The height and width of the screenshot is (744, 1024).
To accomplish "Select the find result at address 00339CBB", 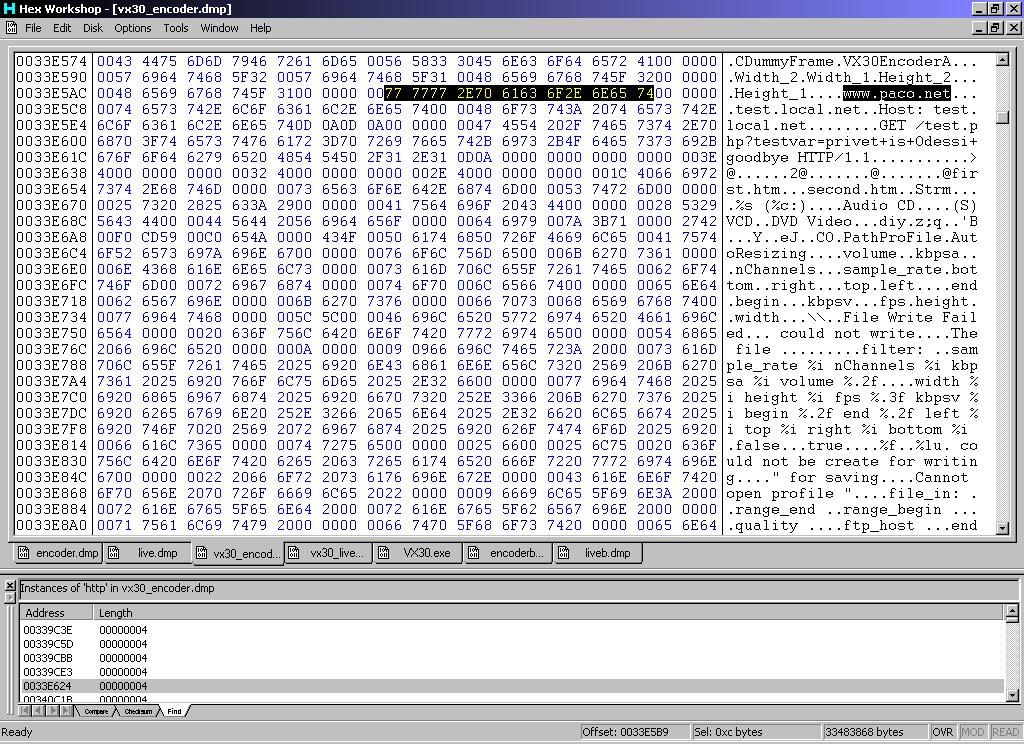I will click(511, 658).
